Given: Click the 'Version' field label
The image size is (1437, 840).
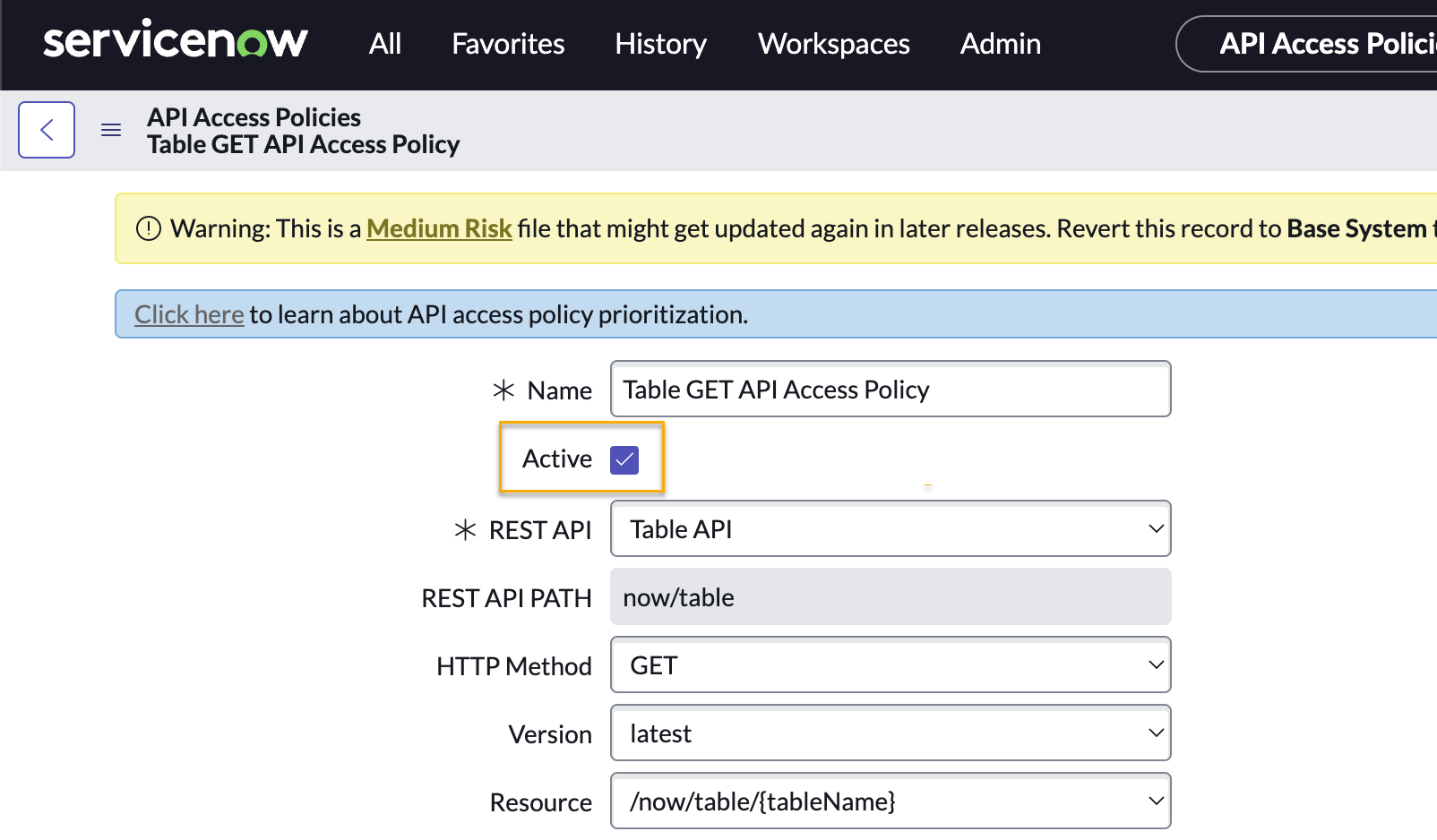Looking at the screenshot, I should (x=550, y=734).
